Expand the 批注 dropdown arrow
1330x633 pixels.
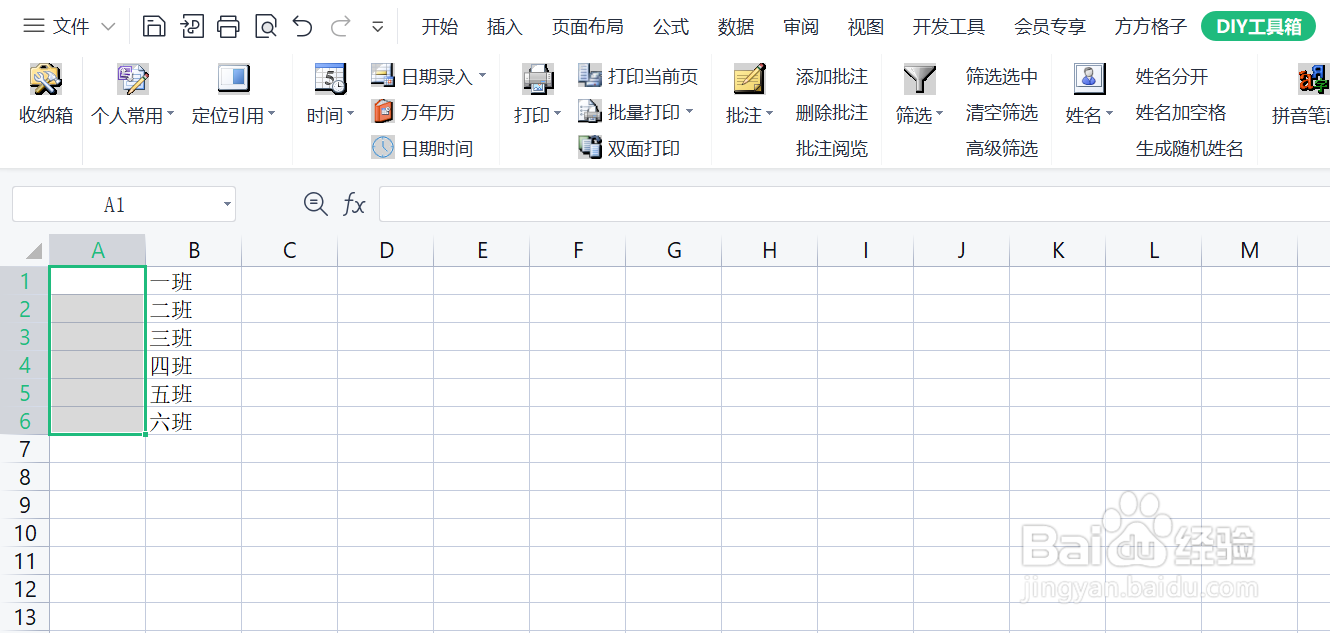(769, 115)
